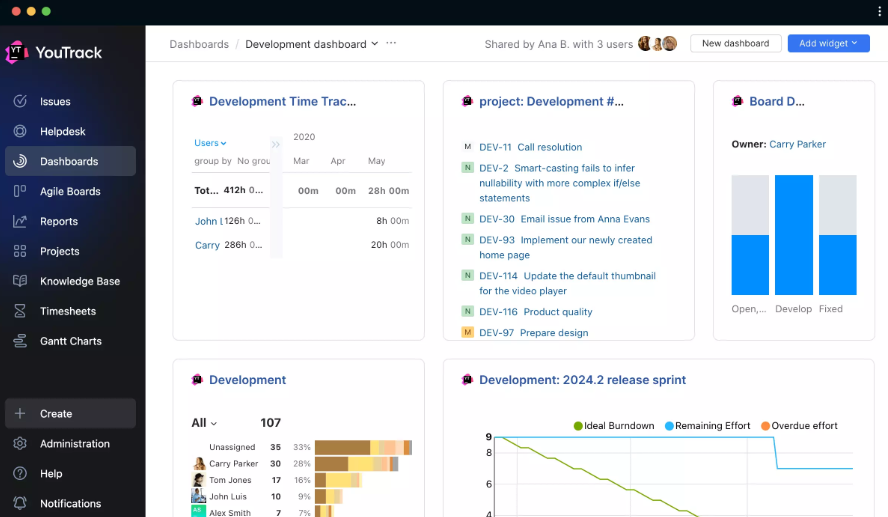Click the New dashboard button
888x517 pixels.
(736, 44)
